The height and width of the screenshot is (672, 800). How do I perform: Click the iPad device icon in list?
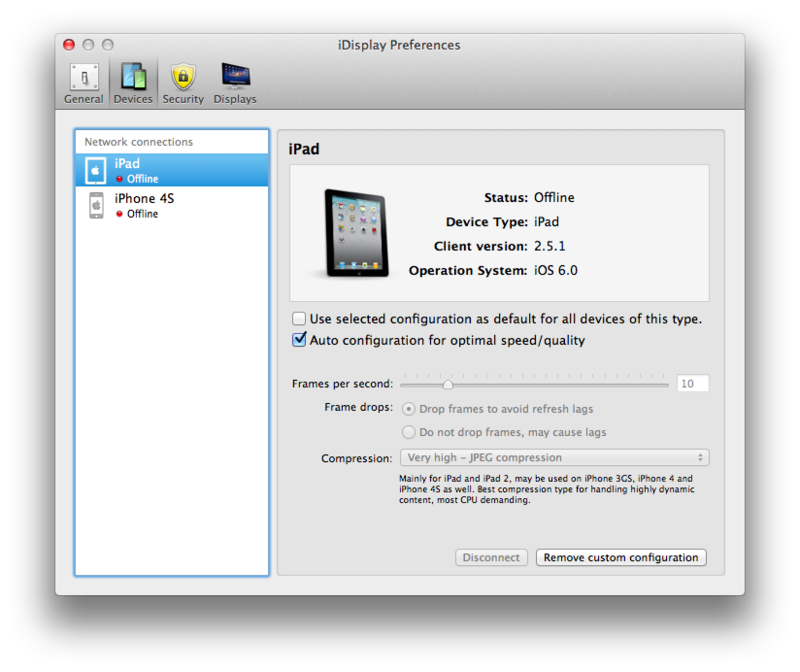coord(95,170)
